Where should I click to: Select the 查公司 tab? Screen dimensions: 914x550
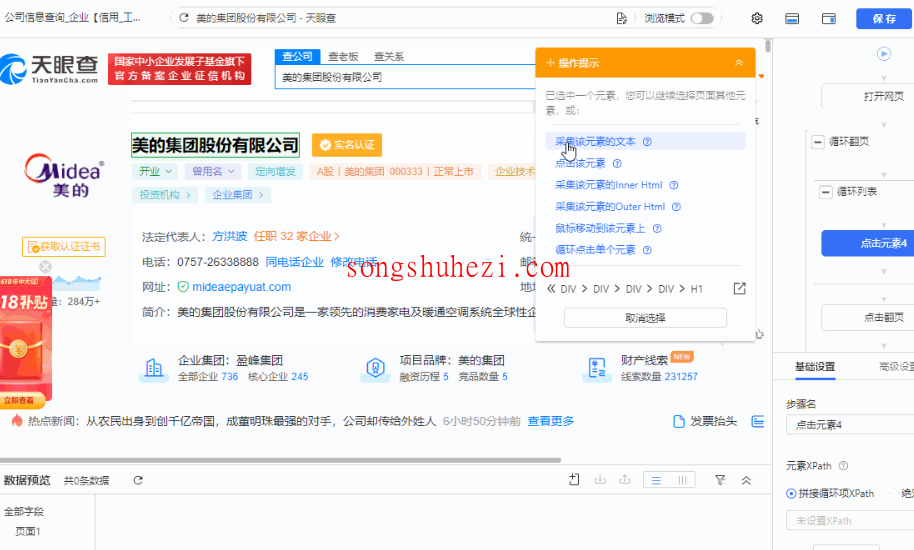coord(297,57)
